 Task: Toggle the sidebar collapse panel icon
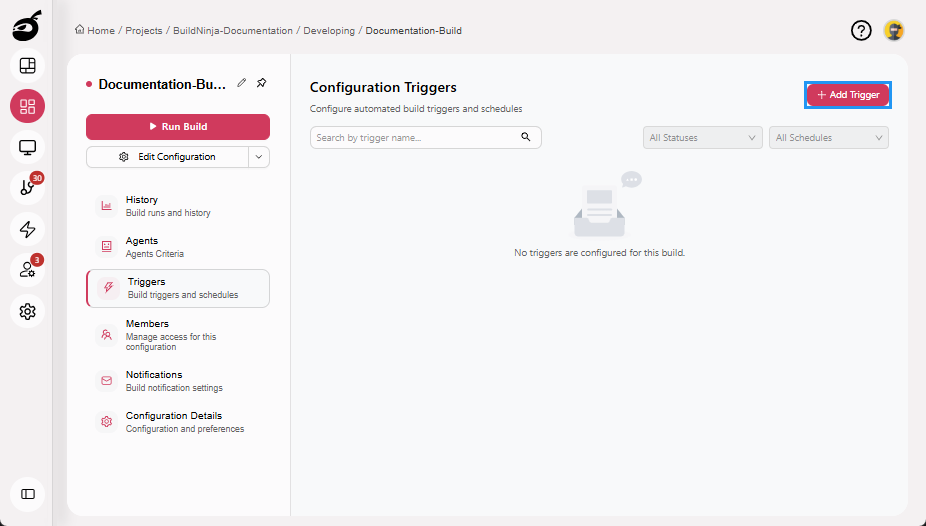27,493
